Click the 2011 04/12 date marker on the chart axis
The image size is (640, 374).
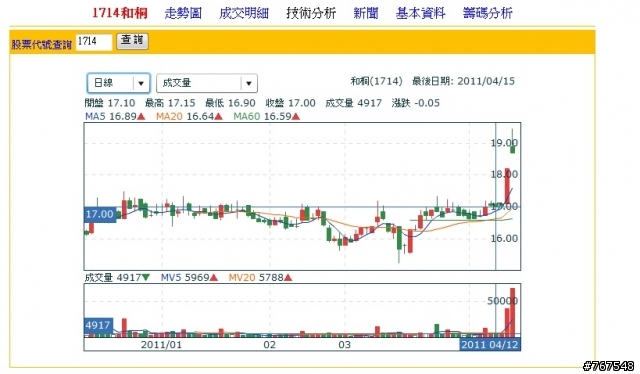click(490, 345)
